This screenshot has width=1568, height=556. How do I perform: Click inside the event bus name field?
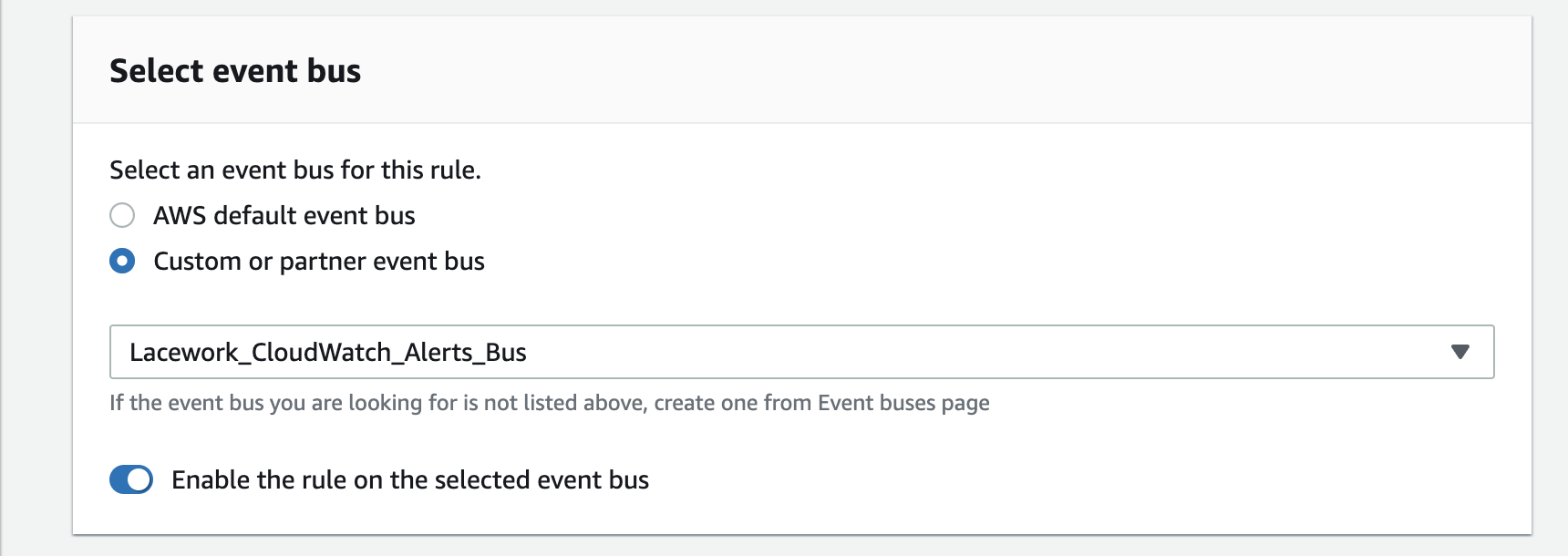[x=547, y=350]
